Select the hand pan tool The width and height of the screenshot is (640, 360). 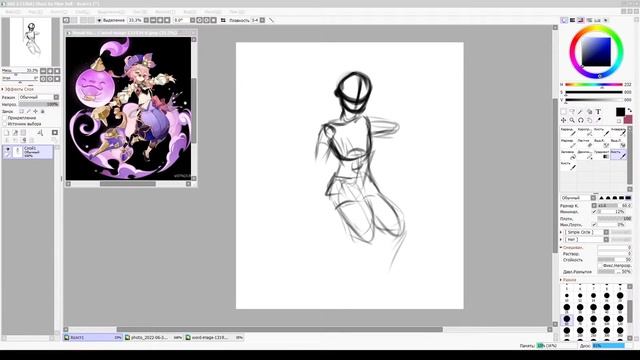[x=589, y=120]
